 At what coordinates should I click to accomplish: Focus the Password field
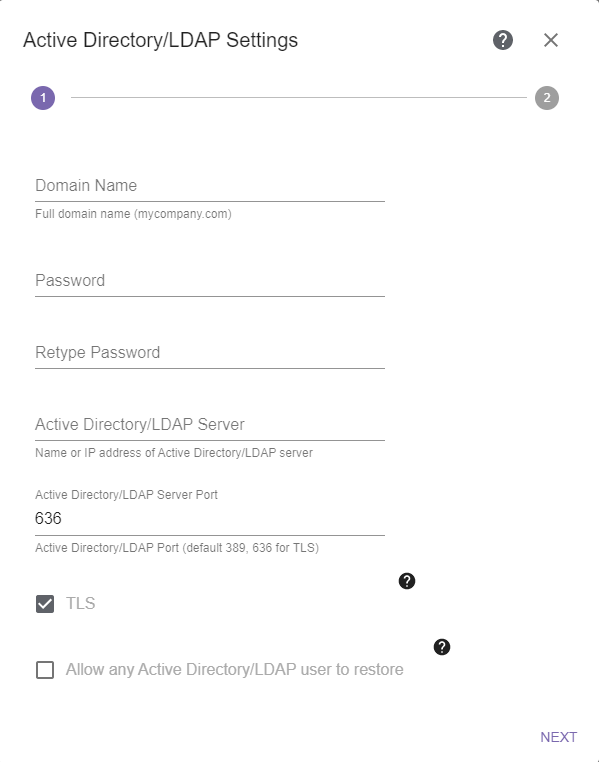click(210, 280)
